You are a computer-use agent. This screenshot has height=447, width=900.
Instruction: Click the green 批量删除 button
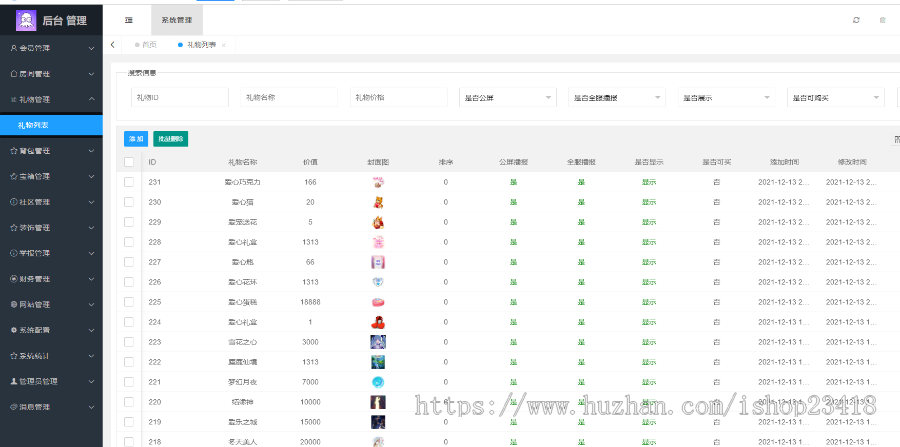pos(170,139)
